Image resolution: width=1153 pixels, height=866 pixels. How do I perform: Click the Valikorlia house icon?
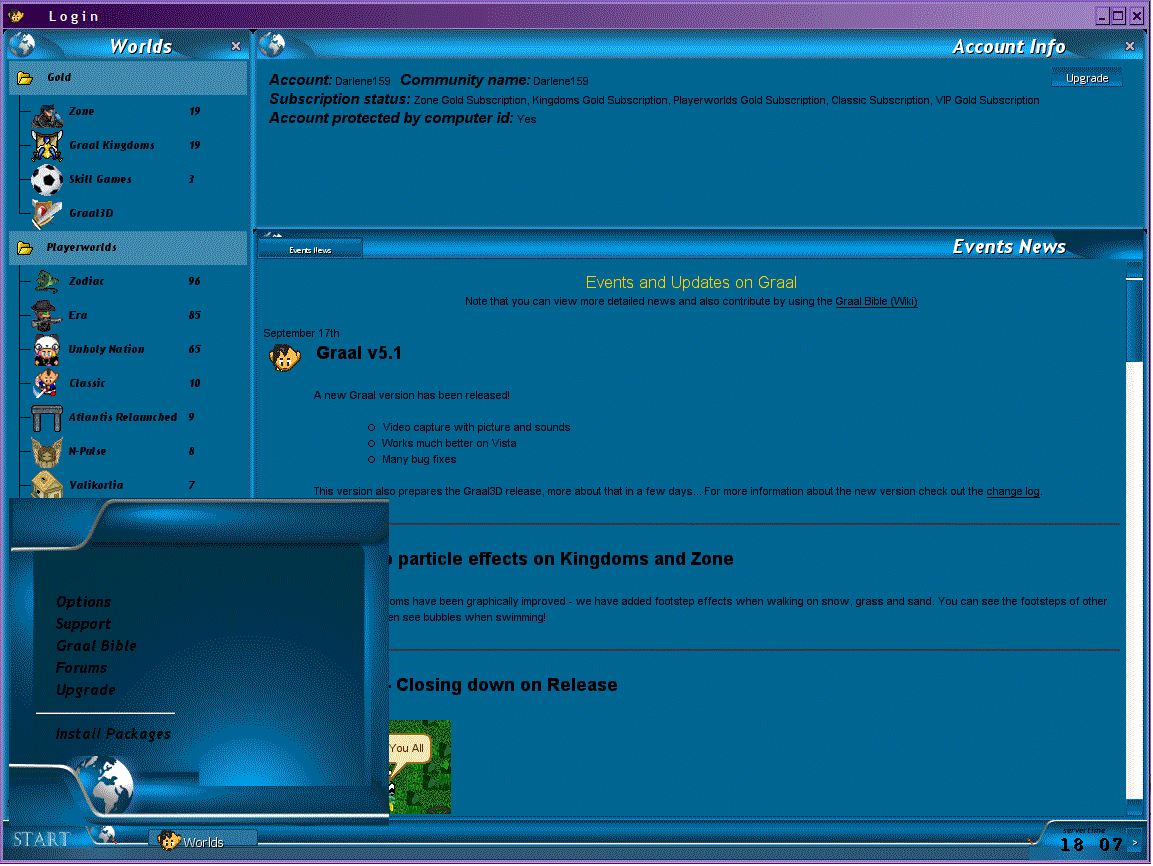click(x=46, y=485)
